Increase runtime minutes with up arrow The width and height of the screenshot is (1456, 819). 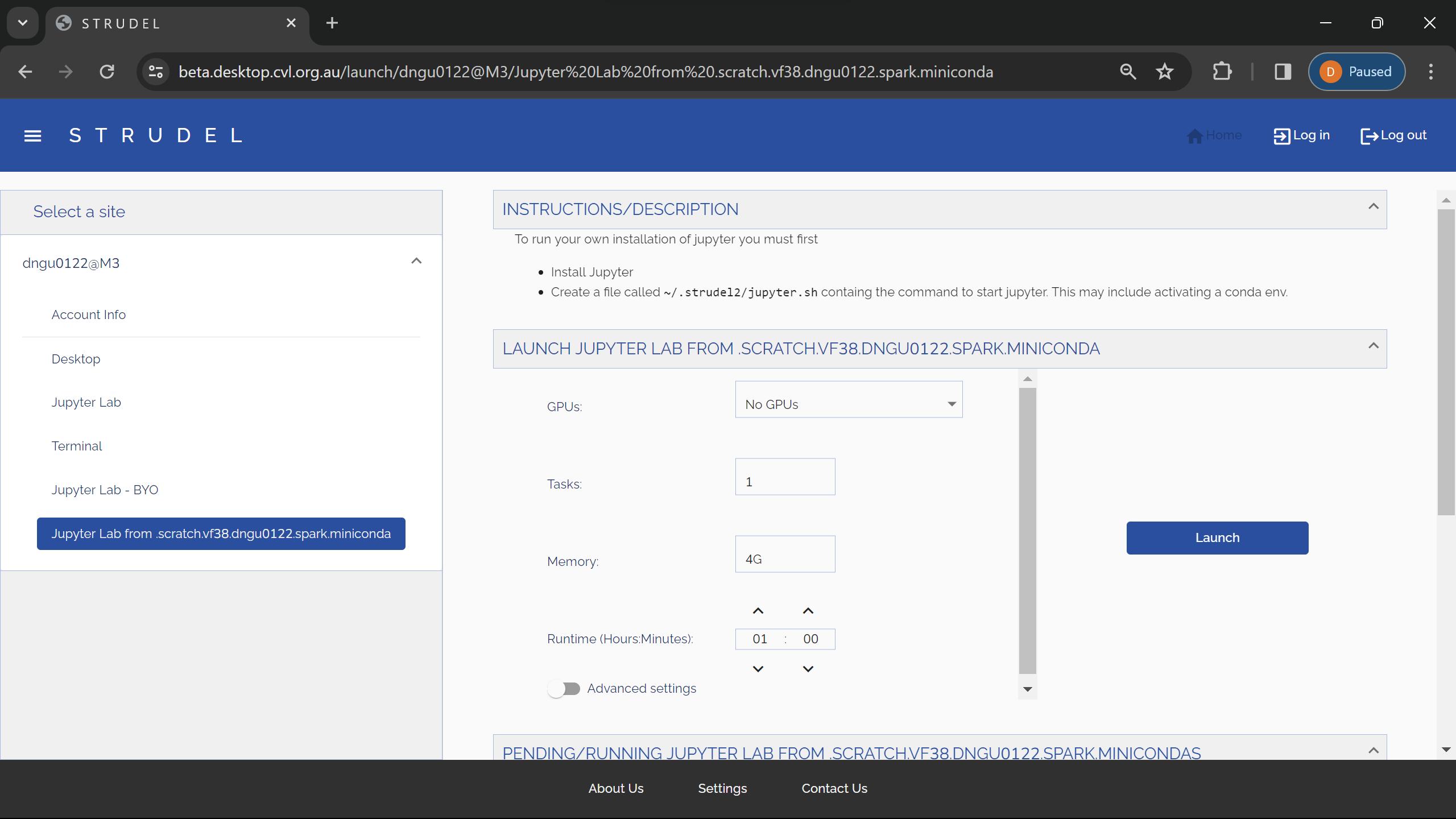808,611
